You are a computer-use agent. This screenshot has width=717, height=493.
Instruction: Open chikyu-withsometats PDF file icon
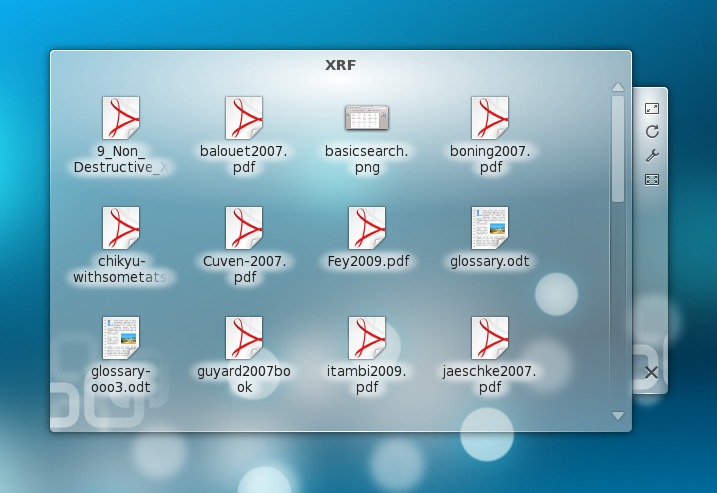[120, 228]
